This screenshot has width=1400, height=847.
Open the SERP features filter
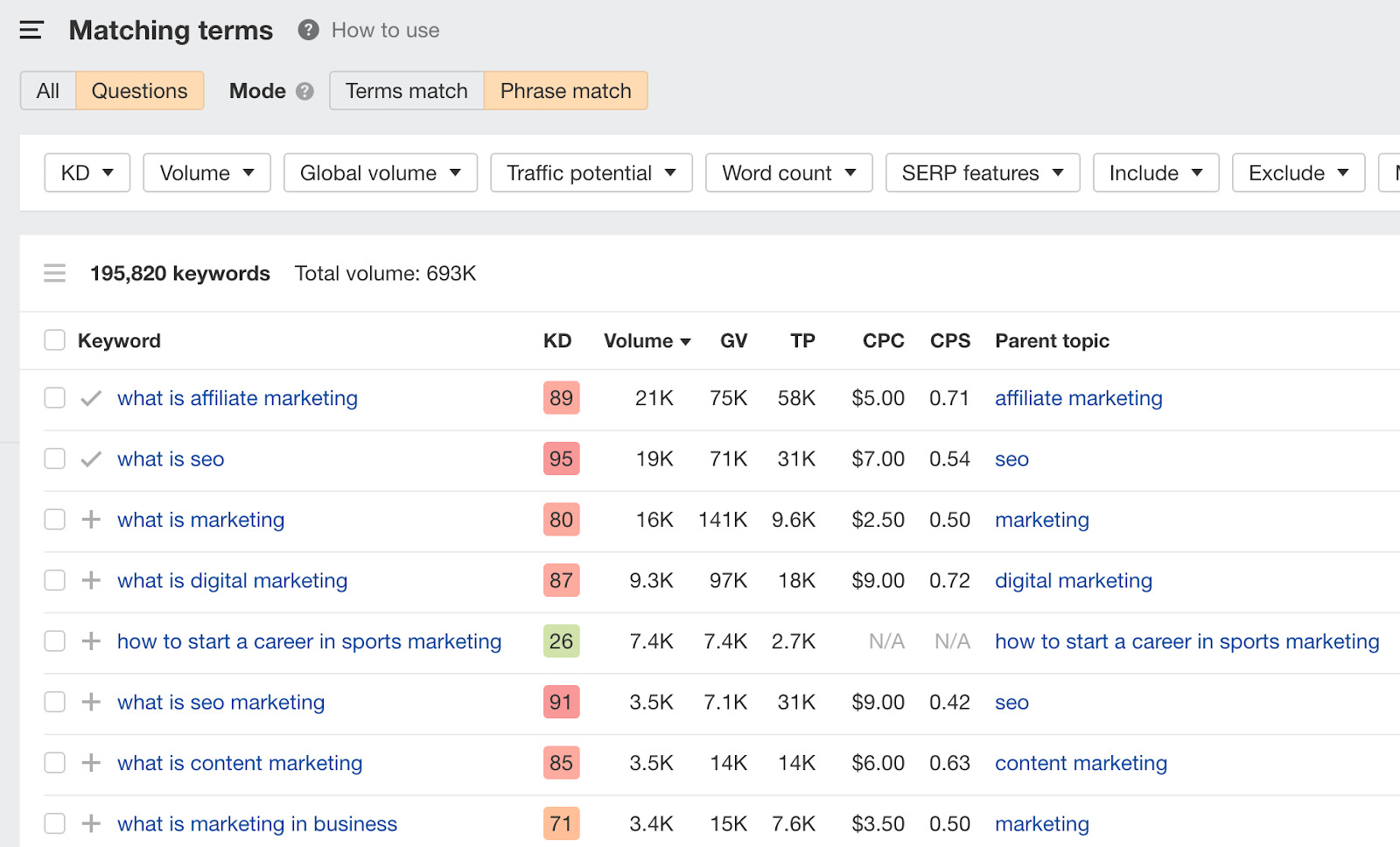(982, 172)
